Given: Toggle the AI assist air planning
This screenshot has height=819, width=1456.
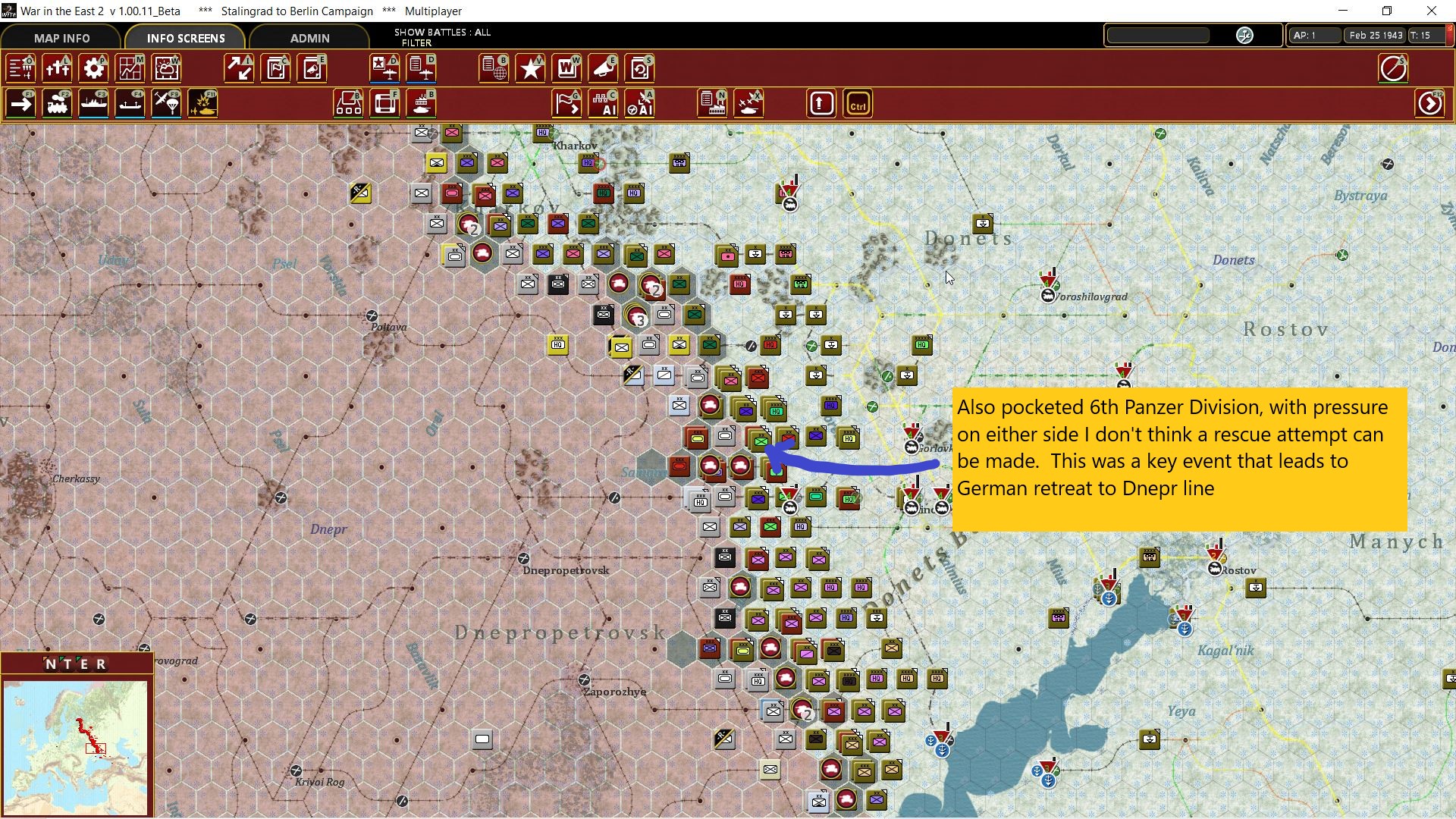Looking at the screenshot, I should [x=641, y=104].
